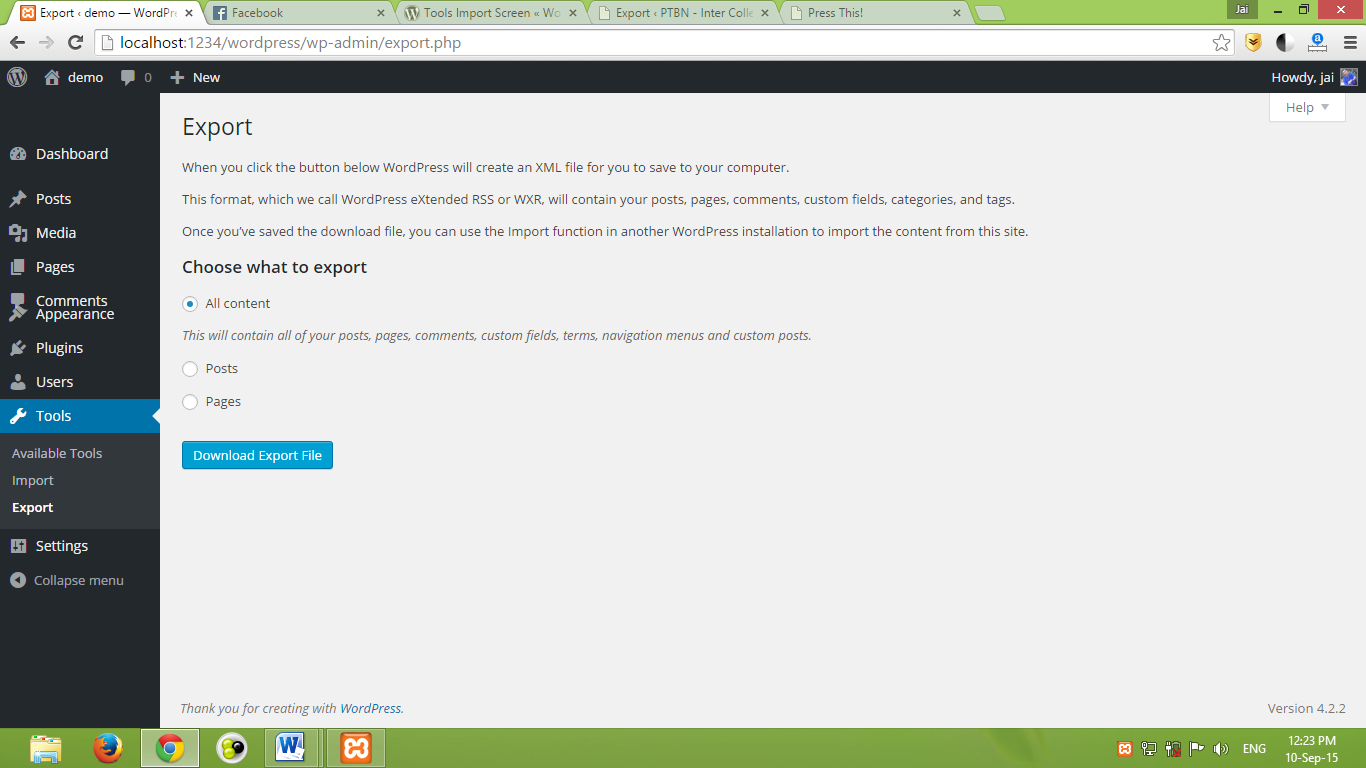The height and width of the screenshot is (768, 1366).
Task: Select the Pages export radio button
Action: coord(190,402)
